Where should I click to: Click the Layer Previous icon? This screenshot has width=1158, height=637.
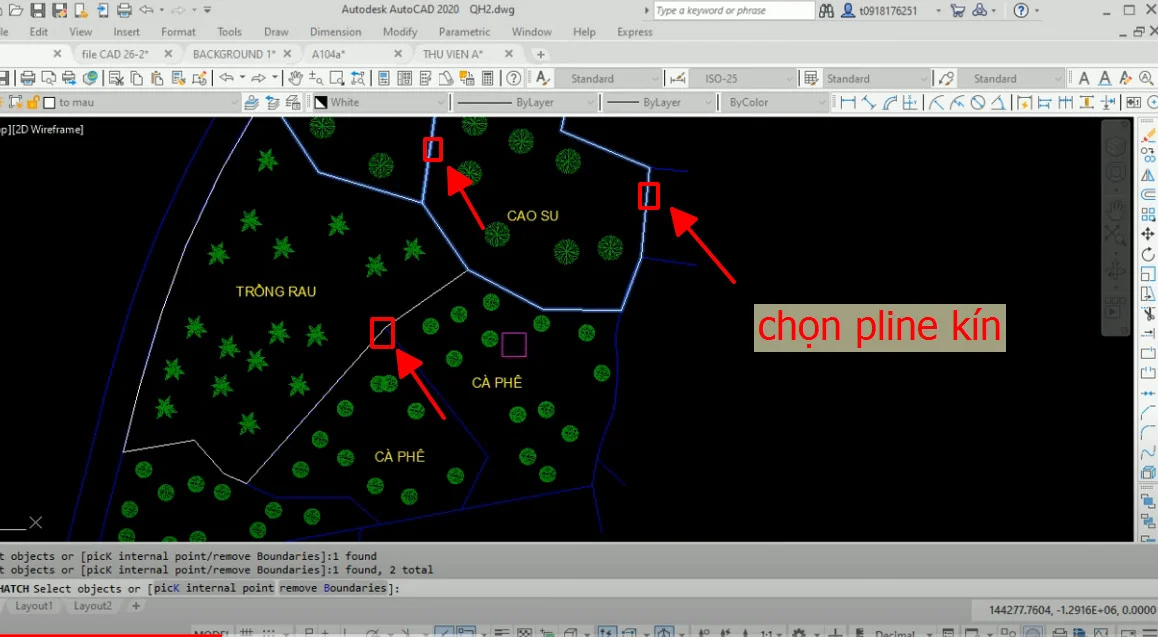point(272,103)
